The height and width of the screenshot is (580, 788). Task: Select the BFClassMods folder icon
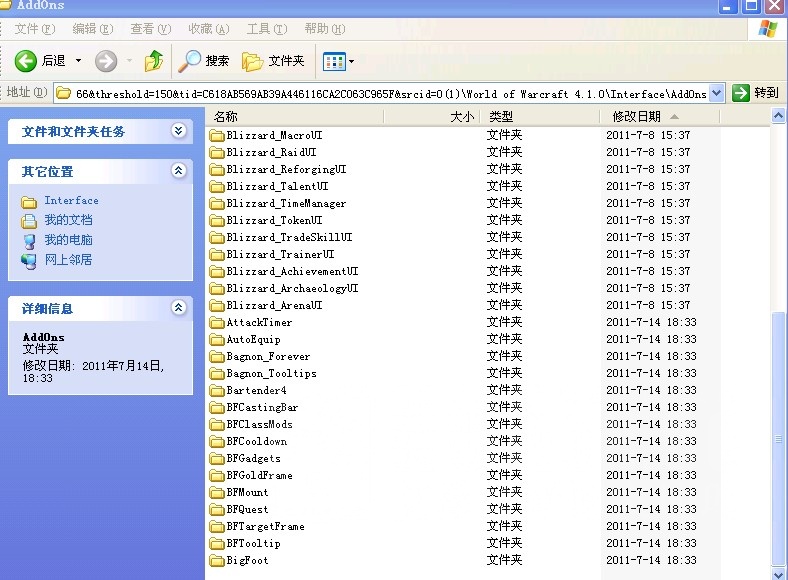(217, 425)
